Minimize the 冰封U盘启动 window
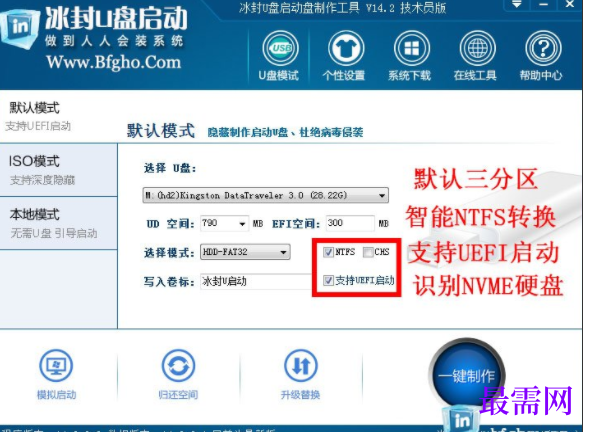 [x=543, y=5]
